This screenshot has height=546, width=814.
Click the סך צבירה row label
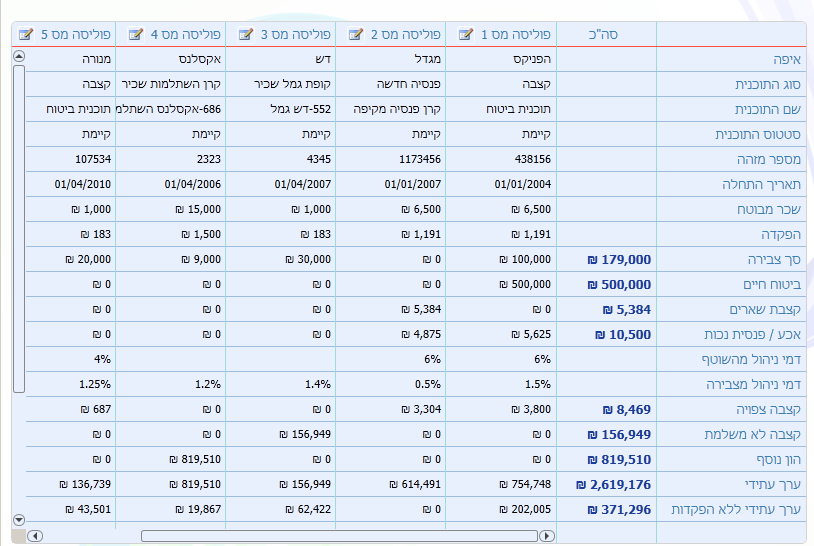774,260
